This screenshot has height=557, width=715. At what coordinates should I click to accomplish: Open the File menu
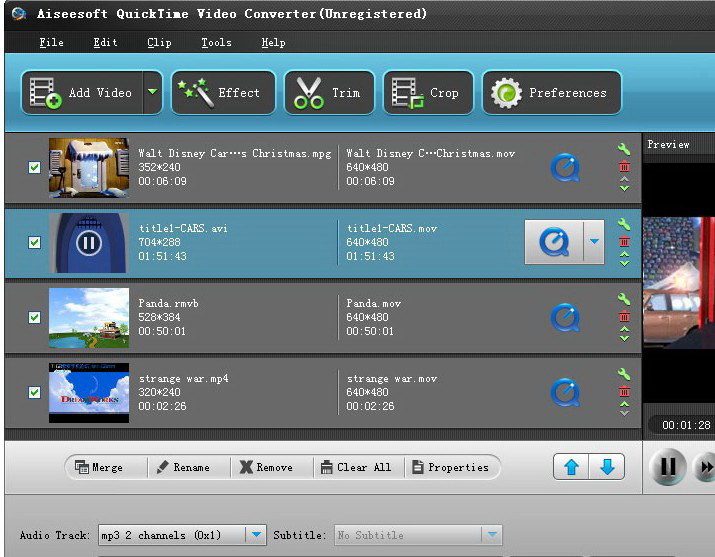51,42
